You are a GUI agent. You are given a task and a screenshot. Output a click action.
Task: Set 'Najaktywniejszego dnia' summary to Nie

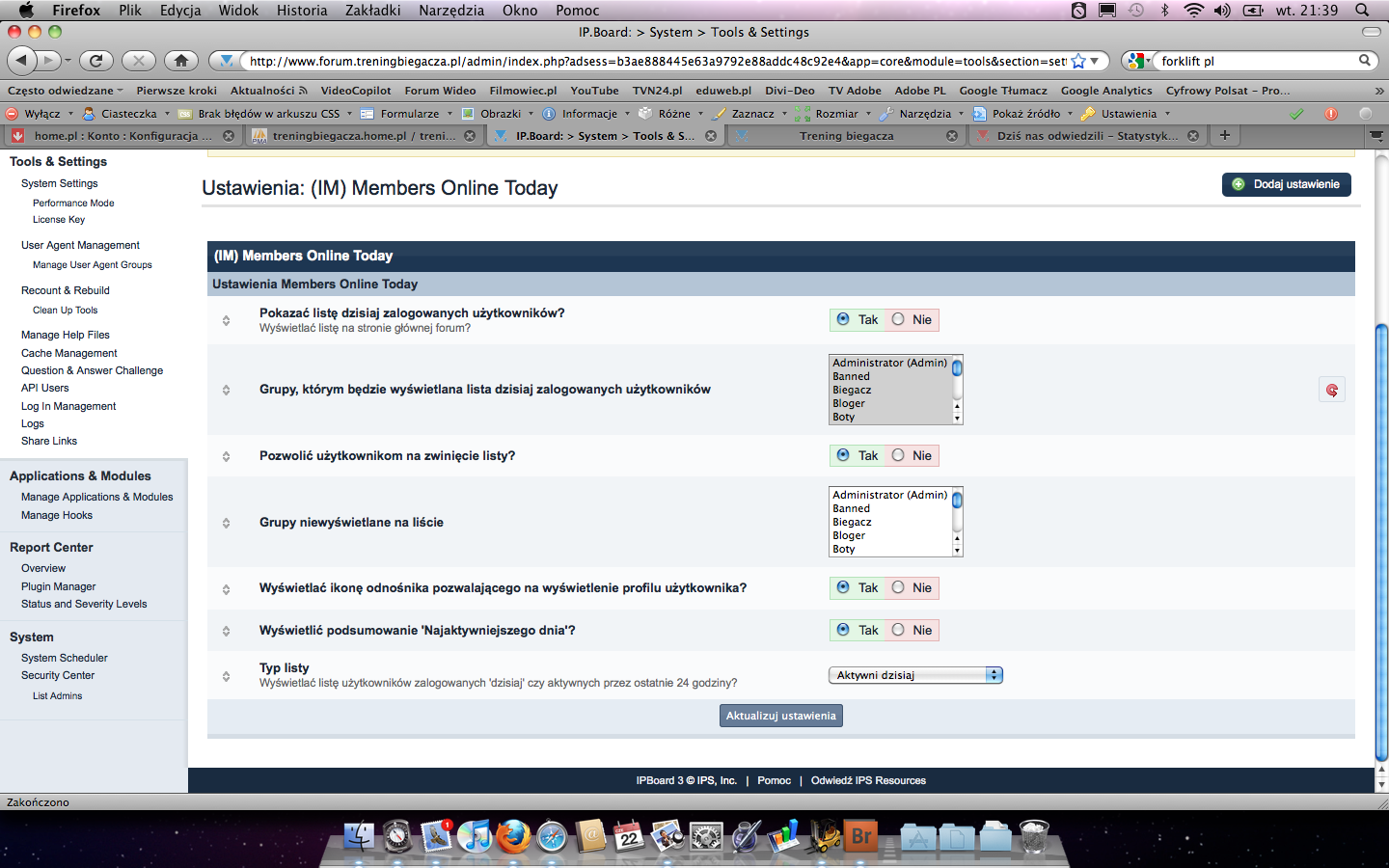[x=899, y=630]
